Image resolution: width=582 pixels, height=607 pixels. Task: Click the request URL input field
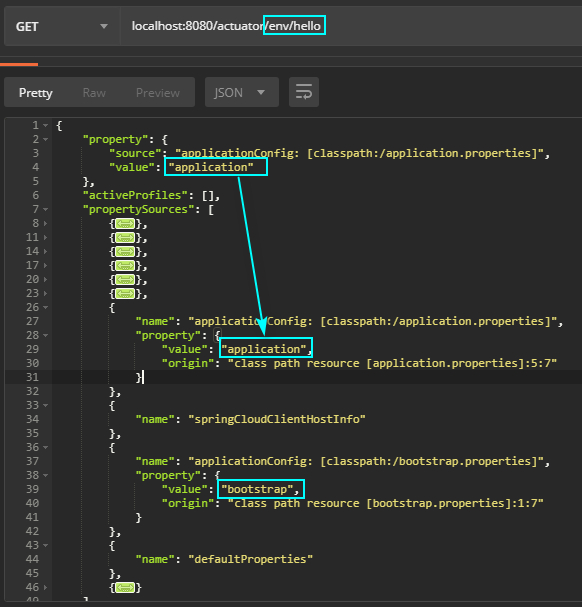pos(350,26)
